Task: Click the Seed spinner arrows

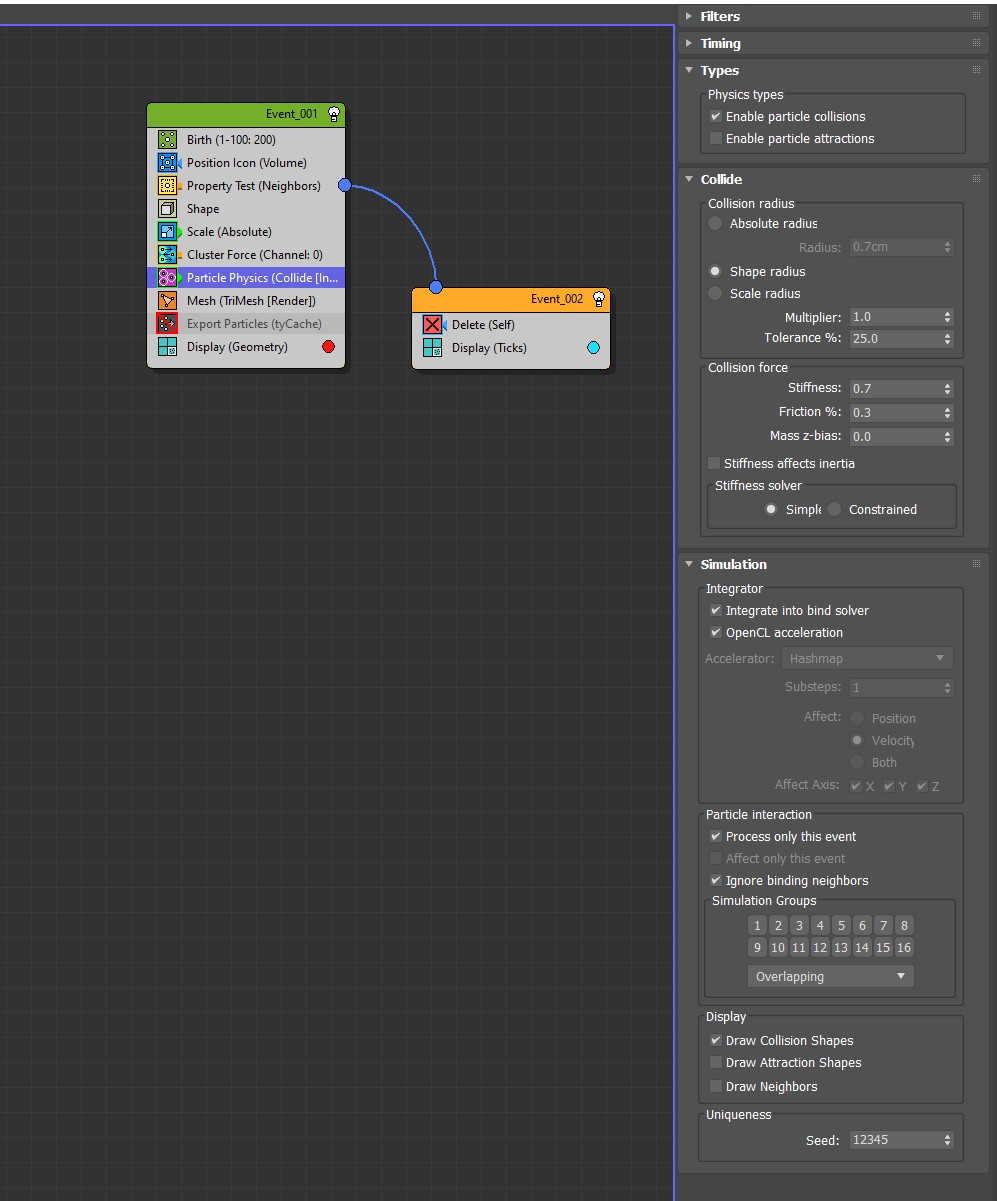Action: click(948, 1140)
